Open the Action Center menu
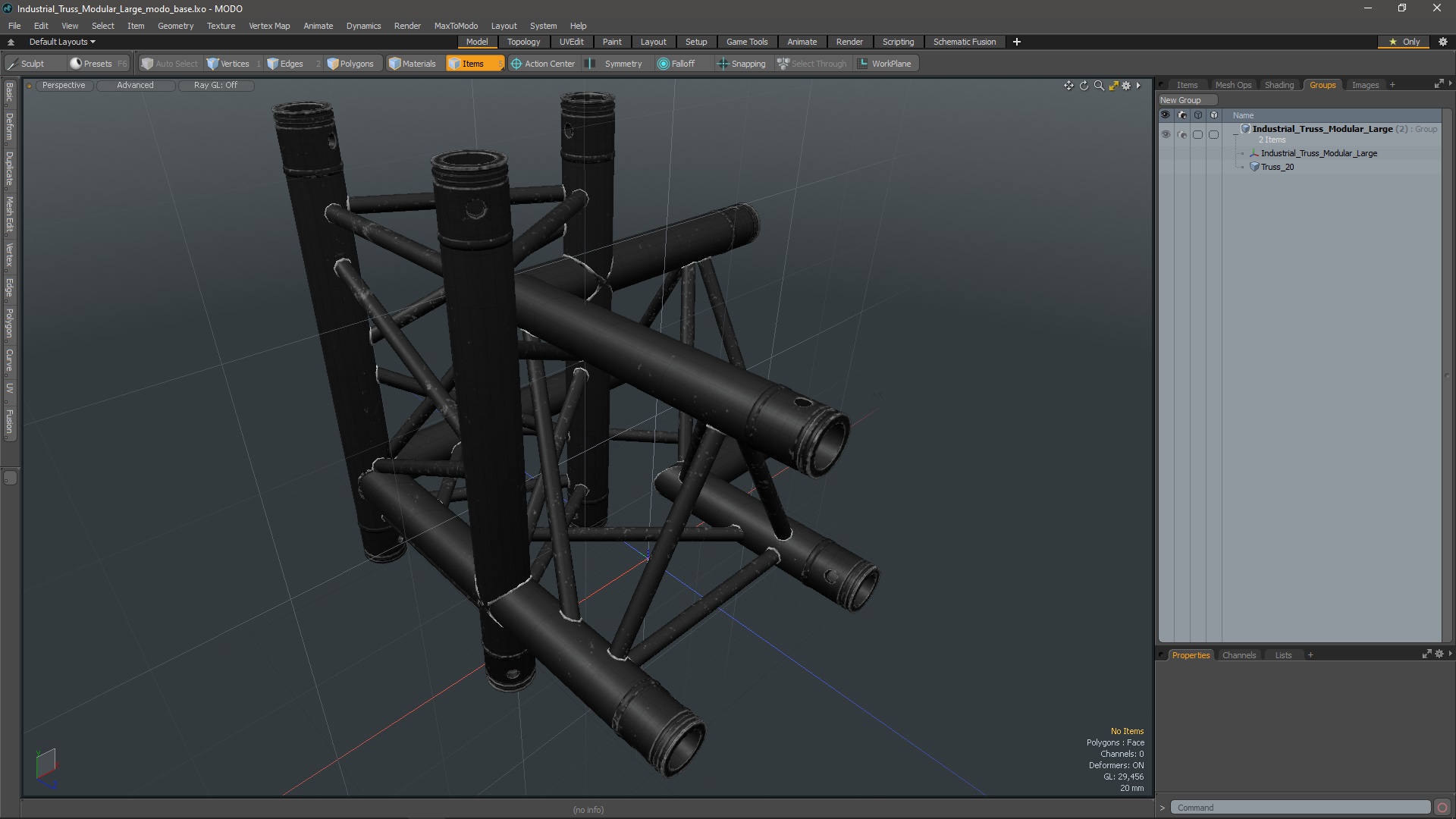Screen dimensions: 1456x819 tap(543, 64)
